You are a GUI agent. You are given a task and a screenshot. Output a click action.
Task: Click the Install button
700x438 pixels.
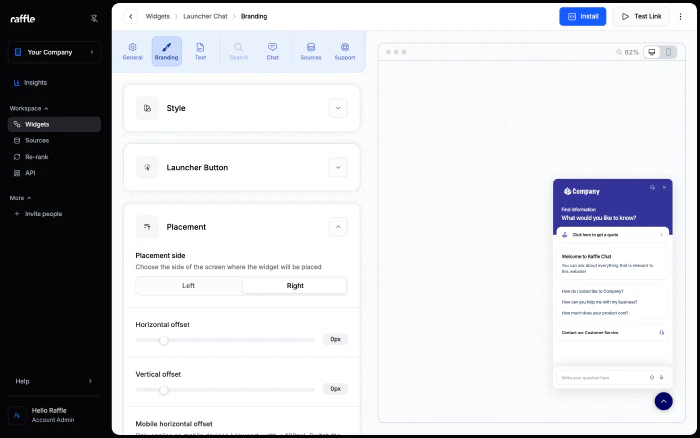coord(583,17)
